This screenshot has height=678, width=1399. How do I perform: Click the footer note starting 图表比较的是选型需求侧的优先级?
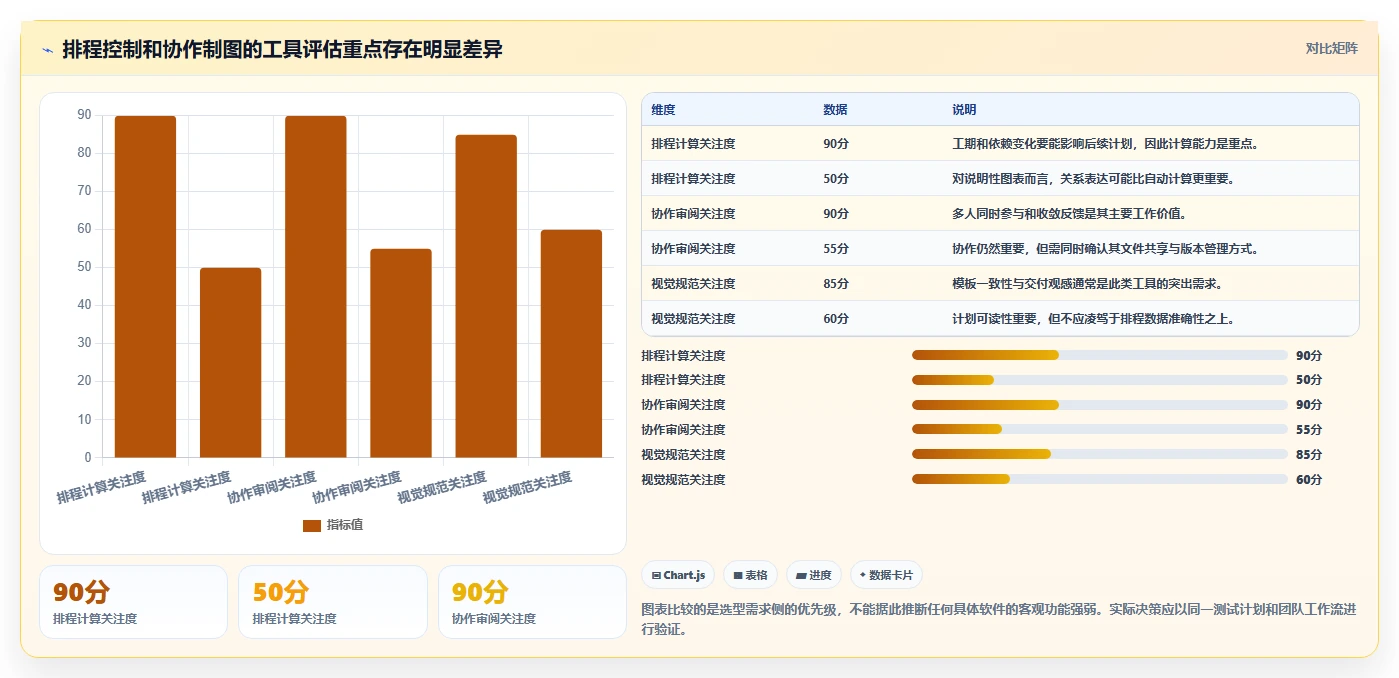tap(998, 619)
